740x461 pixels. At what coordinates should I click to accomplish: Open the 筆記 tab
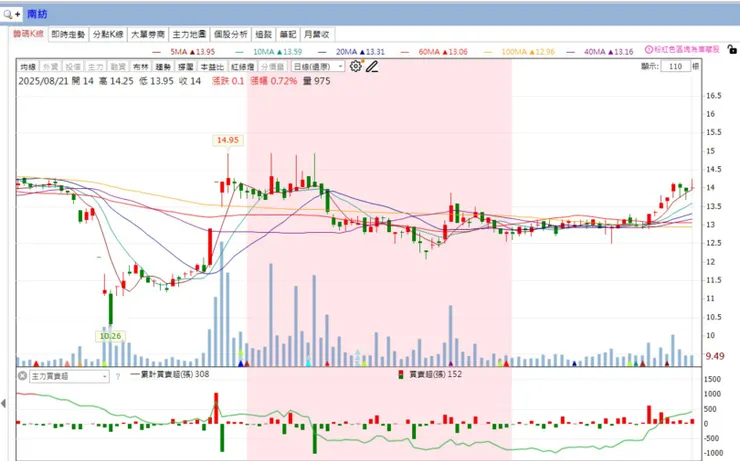(287, 34)
